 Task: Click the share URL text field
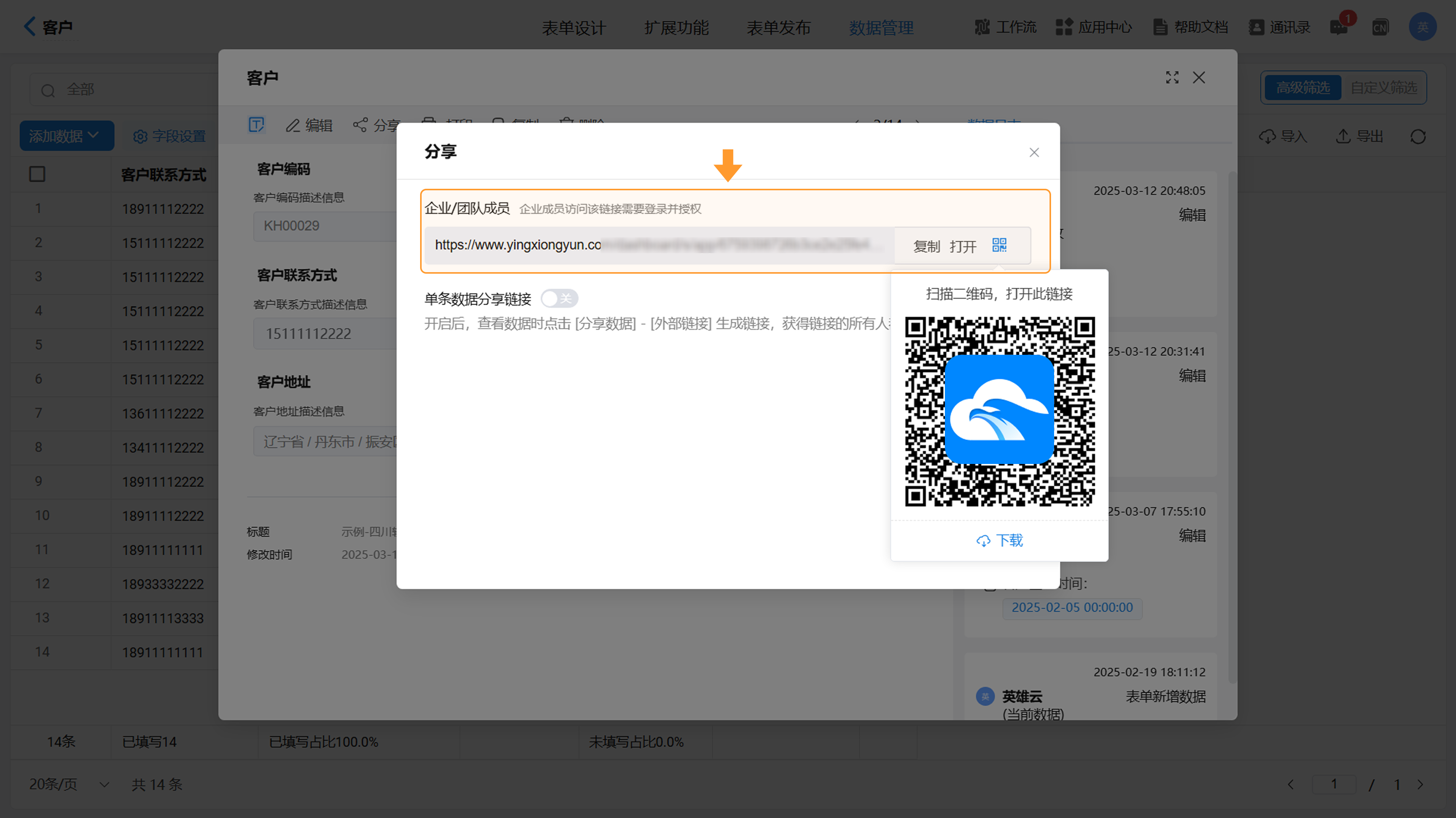[659, 245]
